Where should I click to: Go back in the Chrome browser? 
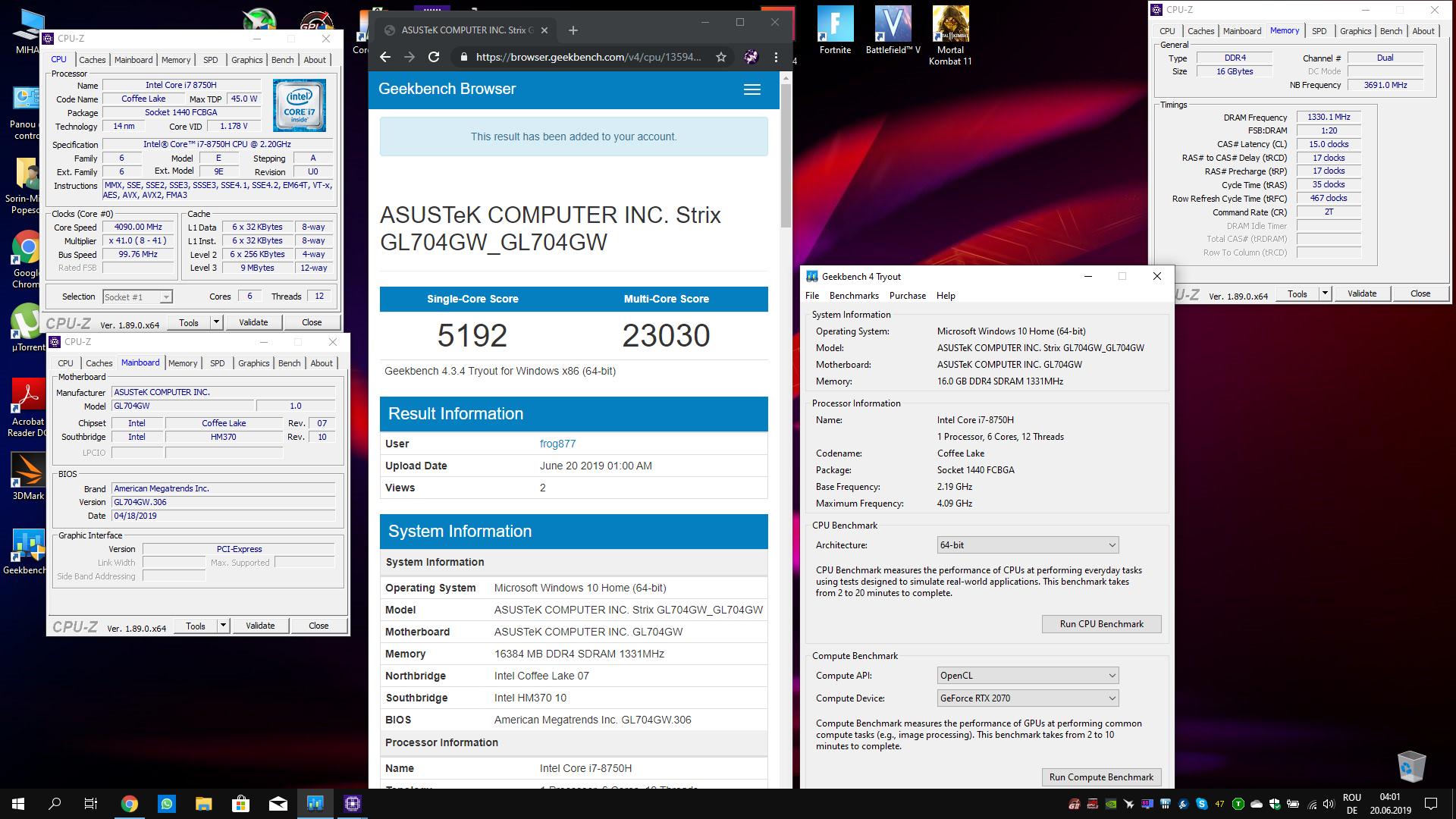point(385,57)
